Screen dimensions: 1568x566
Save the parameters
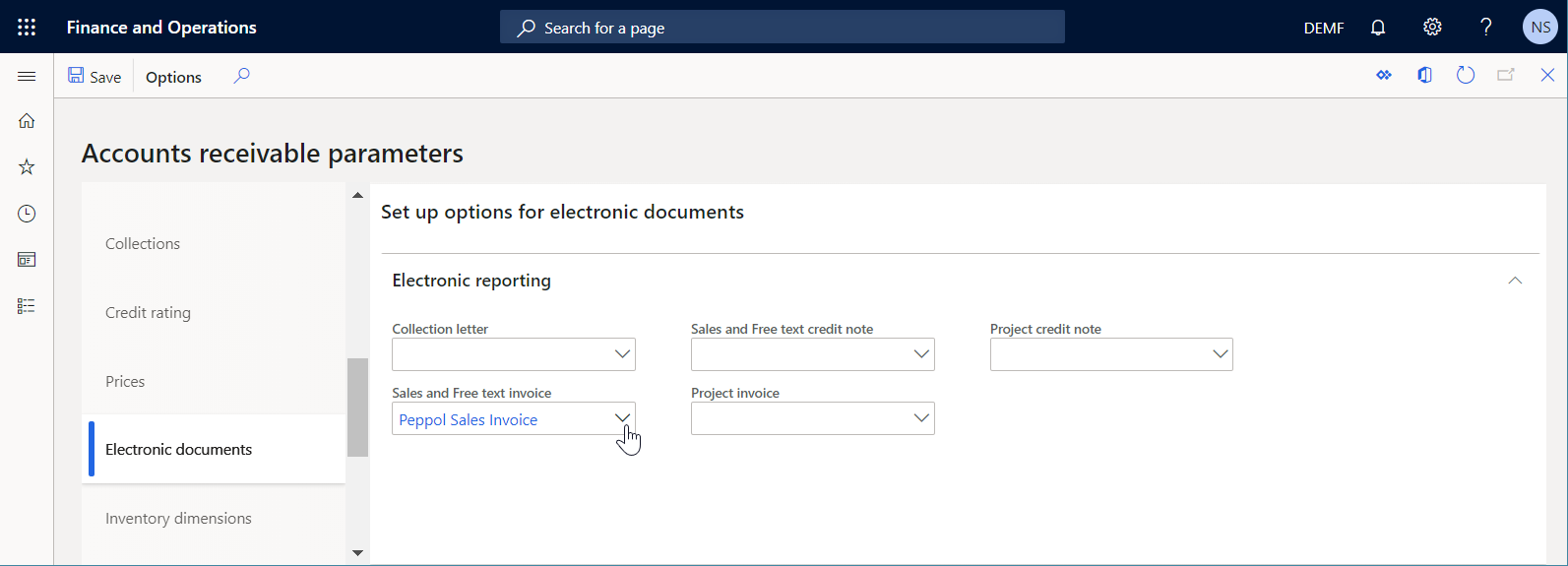click(x=94, y=77)
